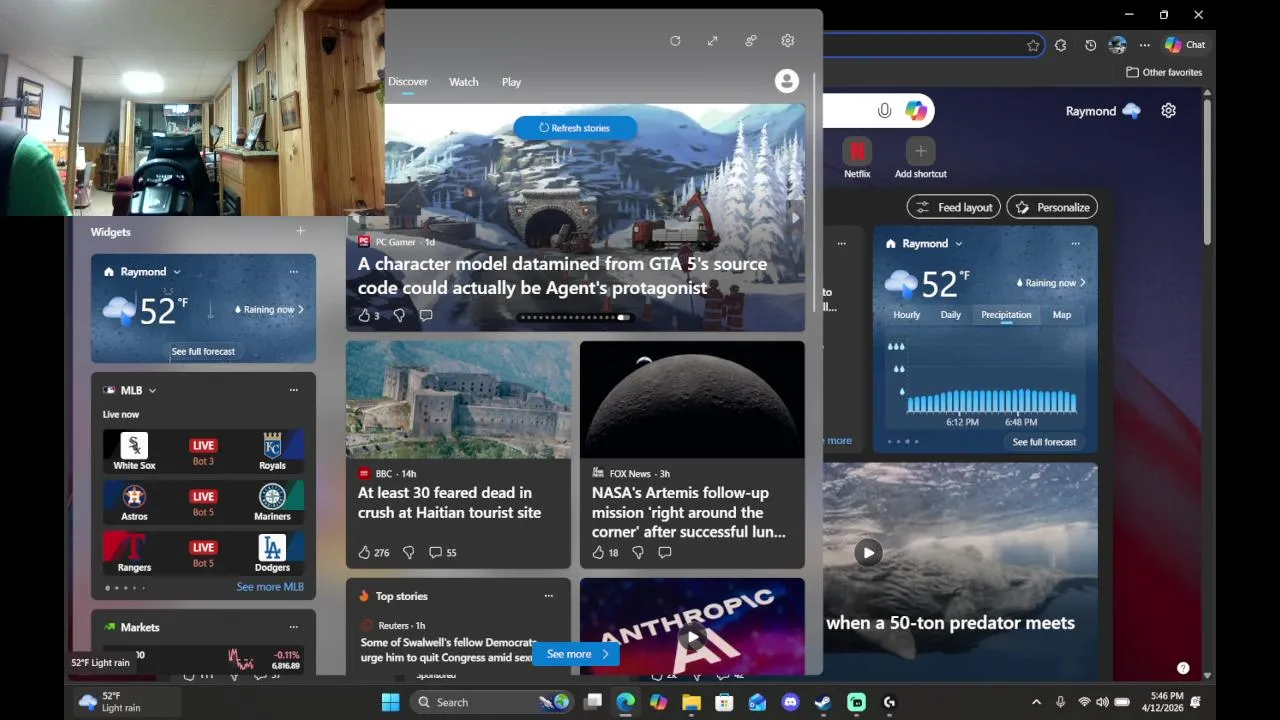The width and height of the screenshot is (1280, 720).
Task: Open the link/share icon in widgets header
Action: [751, 41]
